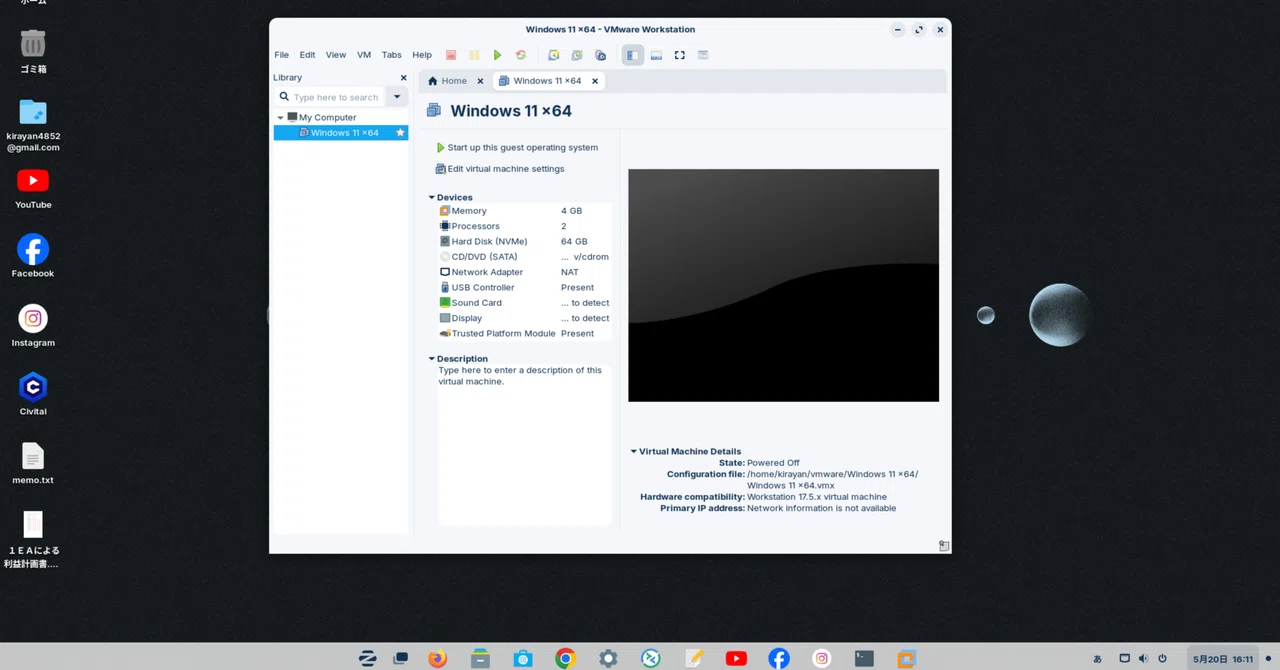Screen dimensions: 1280x670
Task: Collapse the Description section
Action: pyautogui.click(x=432, y=358)
